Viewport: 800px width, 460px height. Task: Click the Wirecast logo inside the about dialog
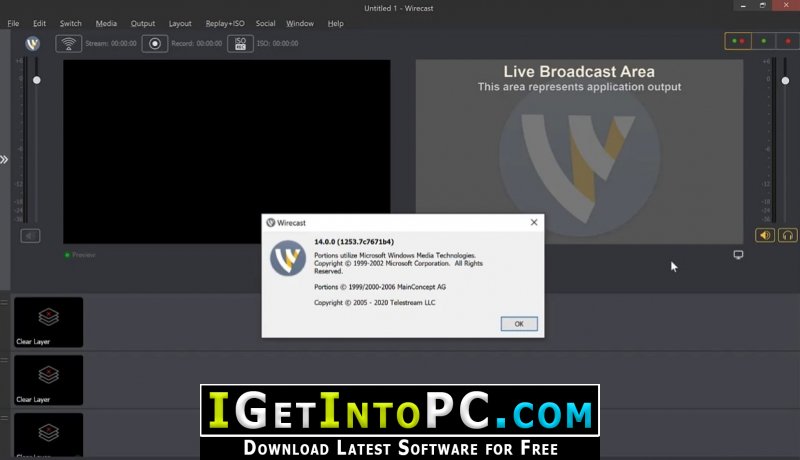pos(288,258)
